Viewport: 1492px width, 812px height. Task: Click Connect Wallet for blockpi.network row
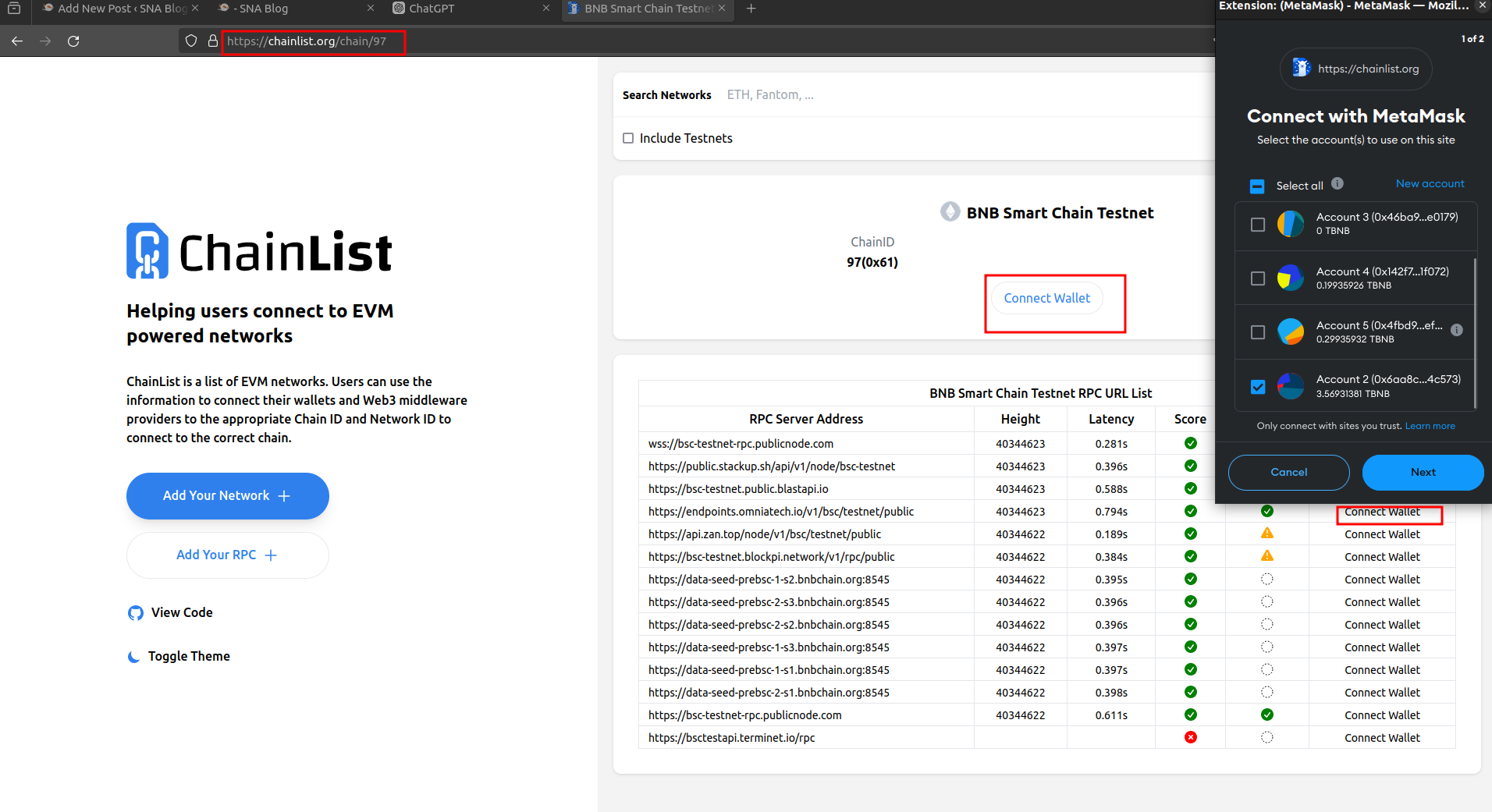click(x=1382, y=557)
